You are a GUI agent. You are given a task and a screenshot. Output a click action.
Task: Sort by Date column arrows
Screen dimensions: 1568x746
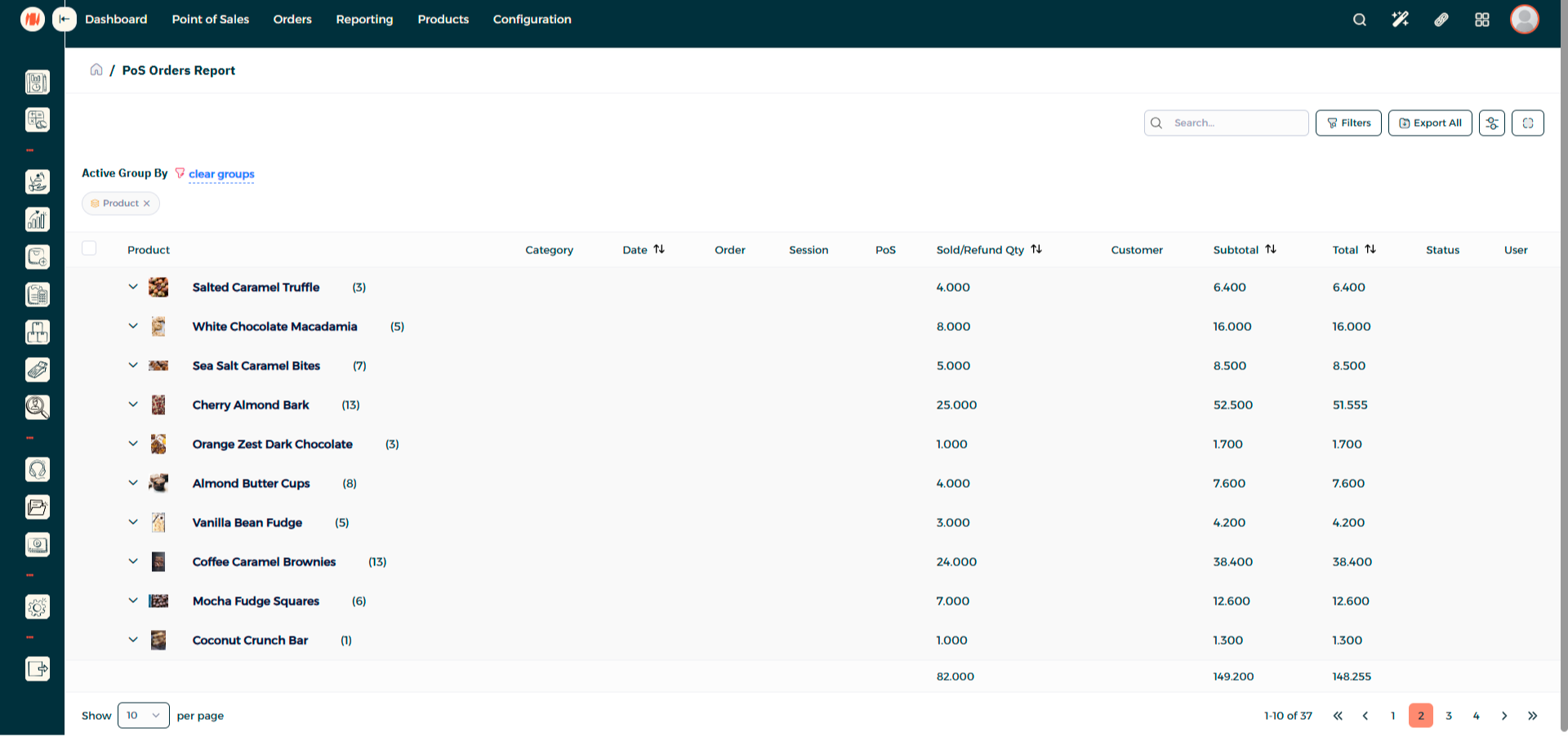pyautogui.click(x=659, y=249)
